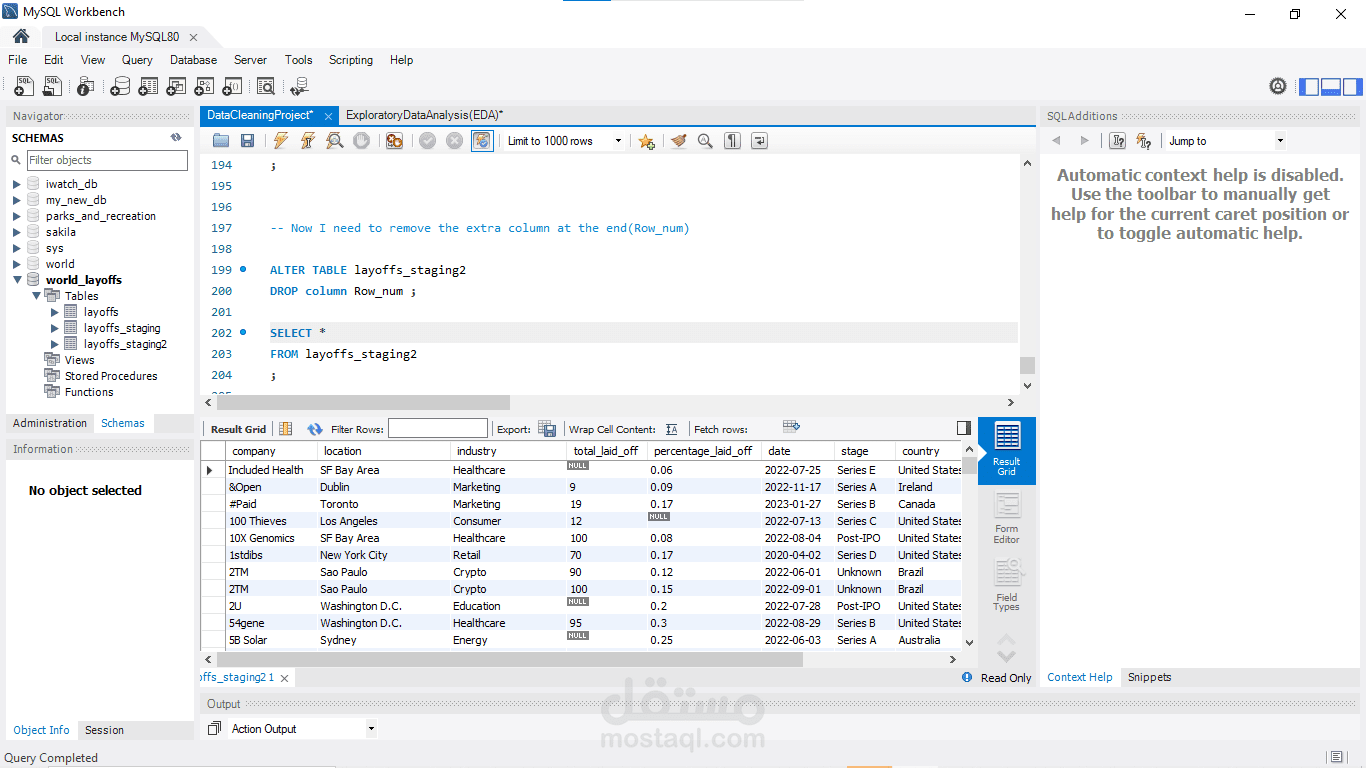Open the Export recordset icon
This screenshot has width=1366, height=768.
click(547, 428)
